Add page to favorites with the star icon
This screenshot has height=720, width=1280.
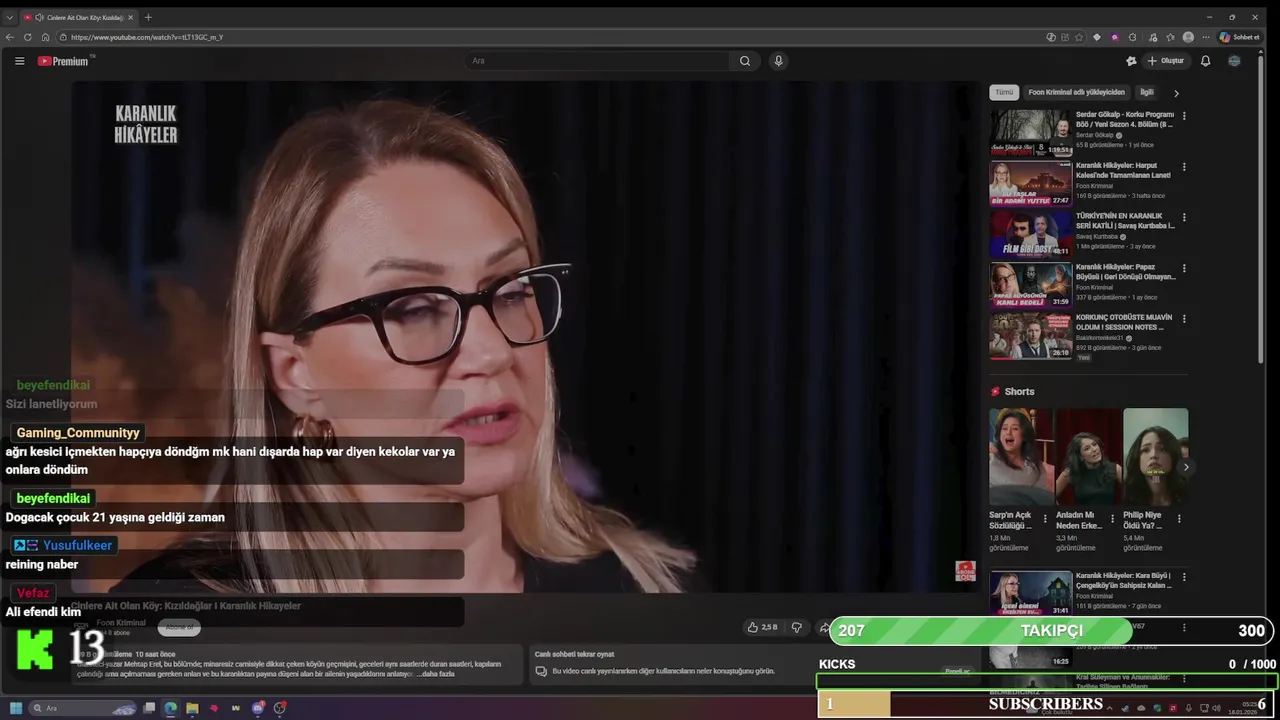[1079, 37]
